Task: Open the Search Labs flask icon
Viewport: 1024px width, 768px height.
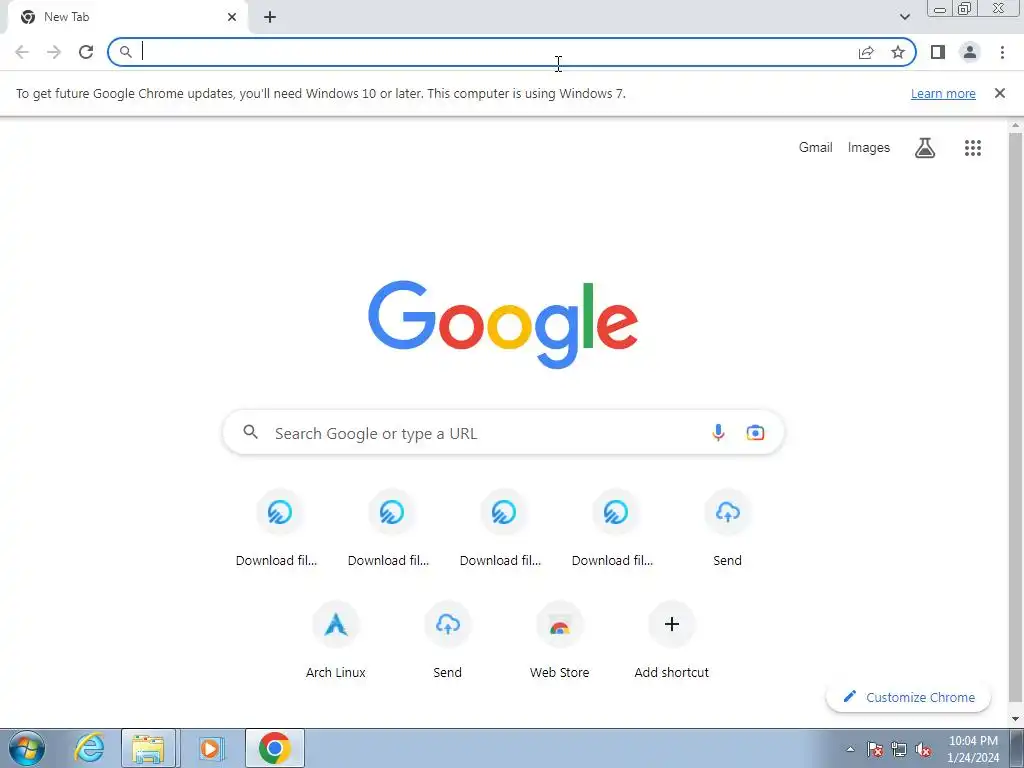Action: click(925, 148)
